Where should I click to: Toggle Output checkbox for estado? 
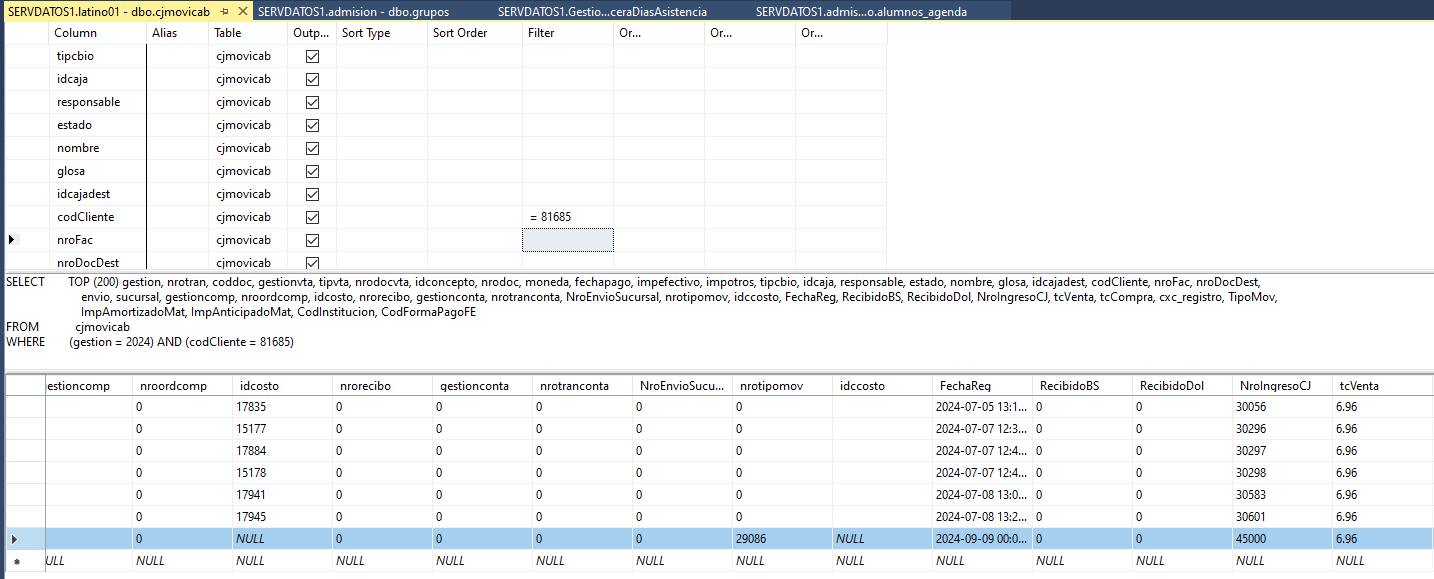point(312,125)
